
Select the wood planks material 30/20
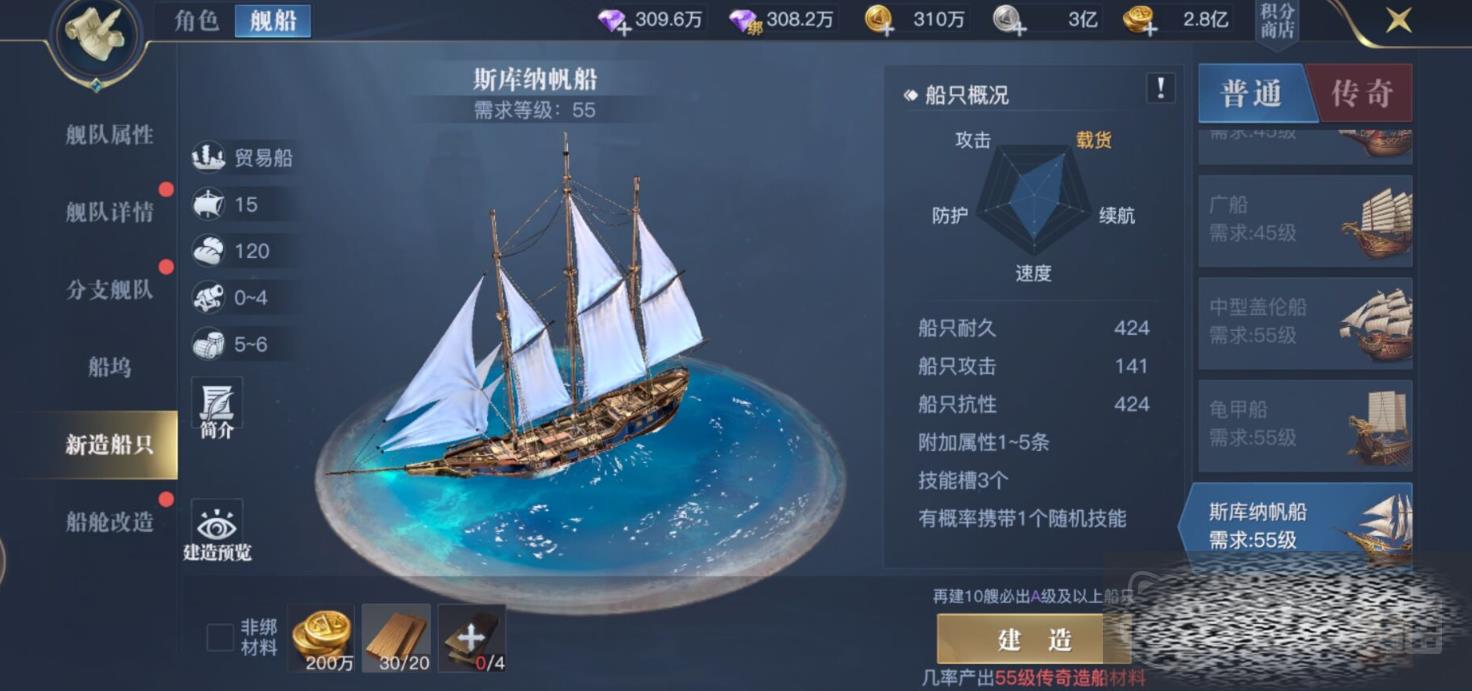pyautogui.click(x=396, y=637)
